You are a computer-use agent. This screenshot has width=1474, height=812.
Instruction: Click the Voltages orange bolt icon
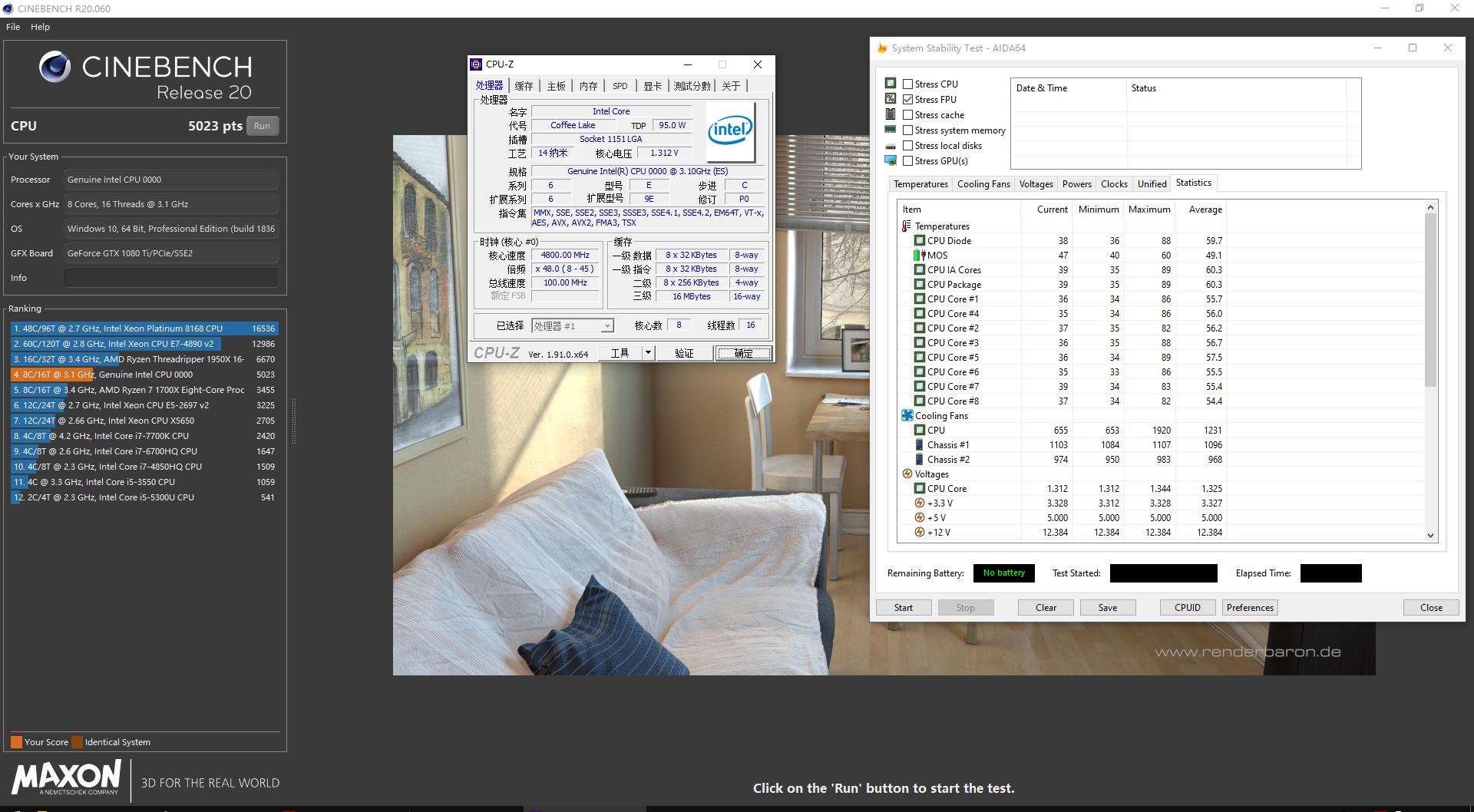(x=907, y=474)
